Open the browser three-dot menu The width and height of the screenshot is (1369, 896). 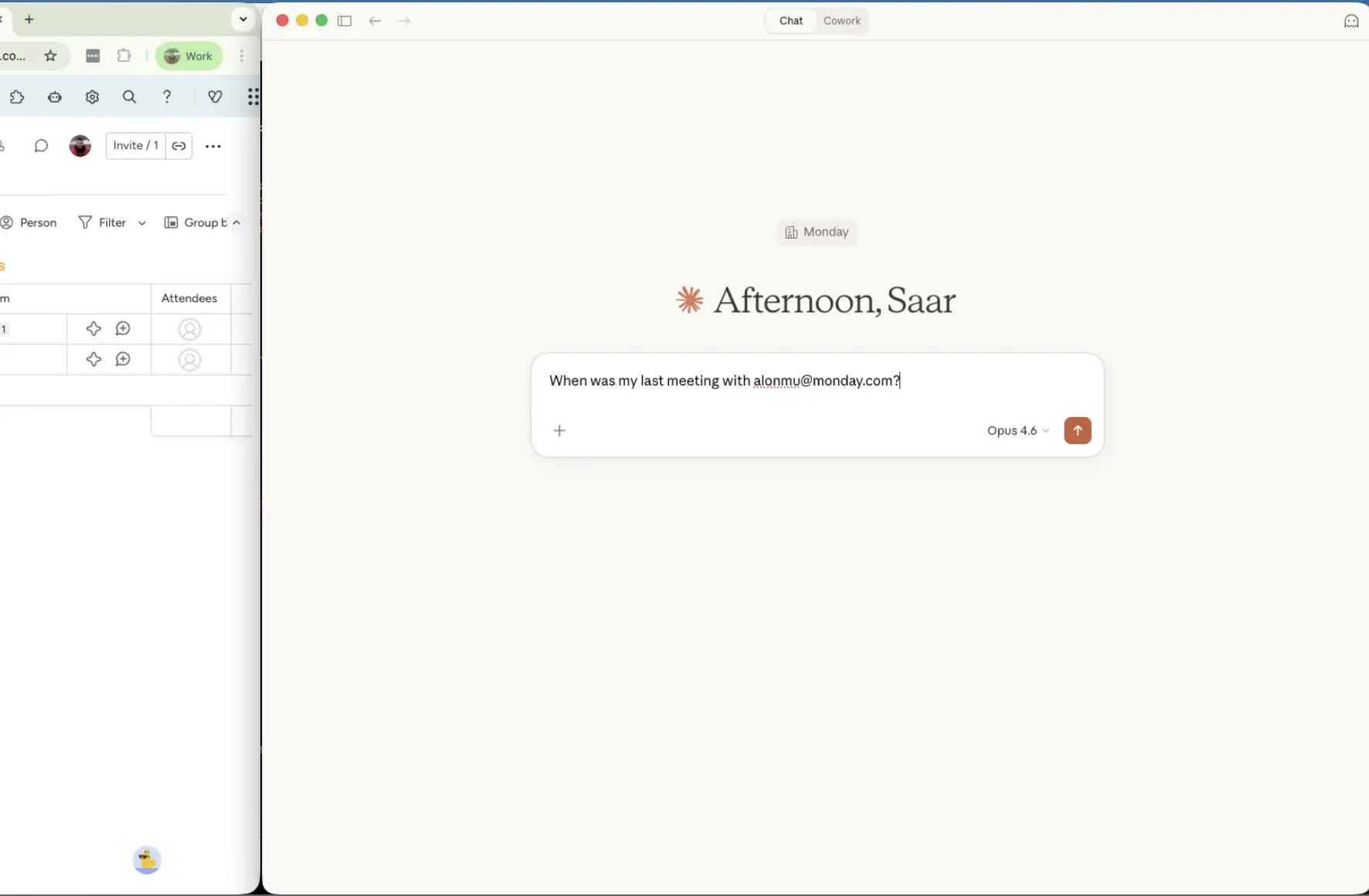[x=241, y=56]
